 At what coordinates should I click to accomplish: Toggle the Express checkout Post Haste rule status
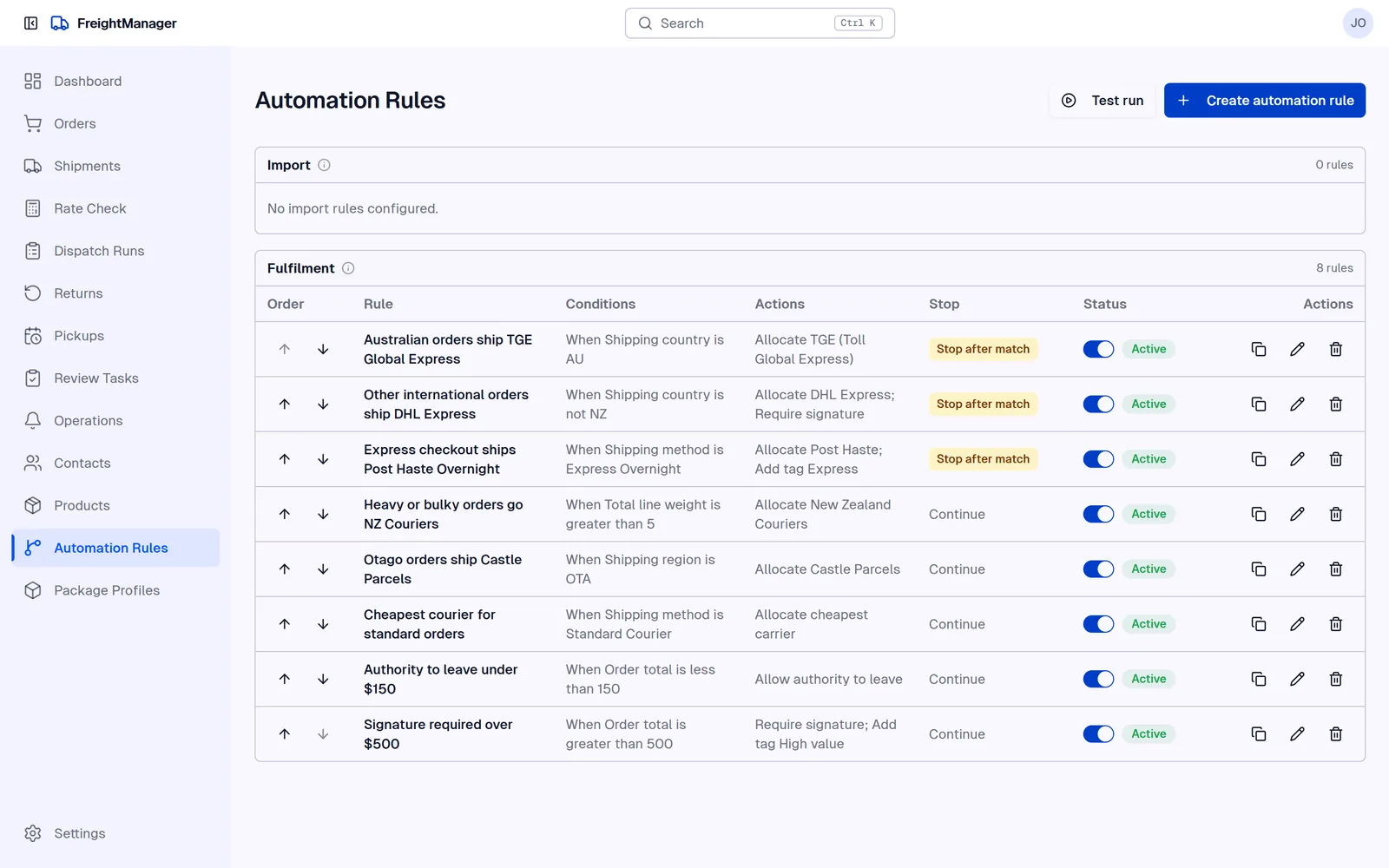pyautogui.click(x=1098, y=459)
